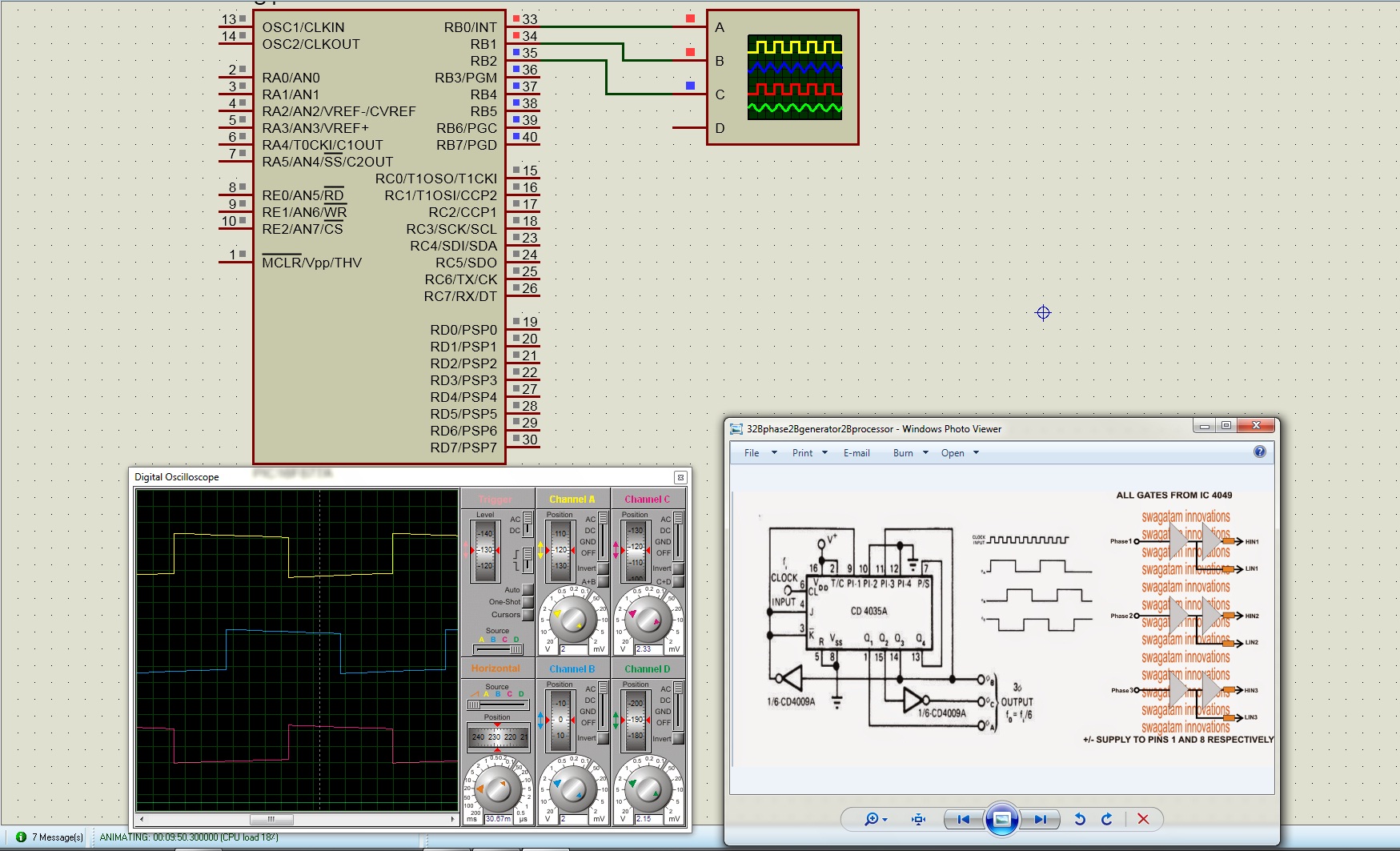Open the Print dropdown in Photo Viewer
This screenshot has height=851, width=1400.
click(x=809, y=453)
